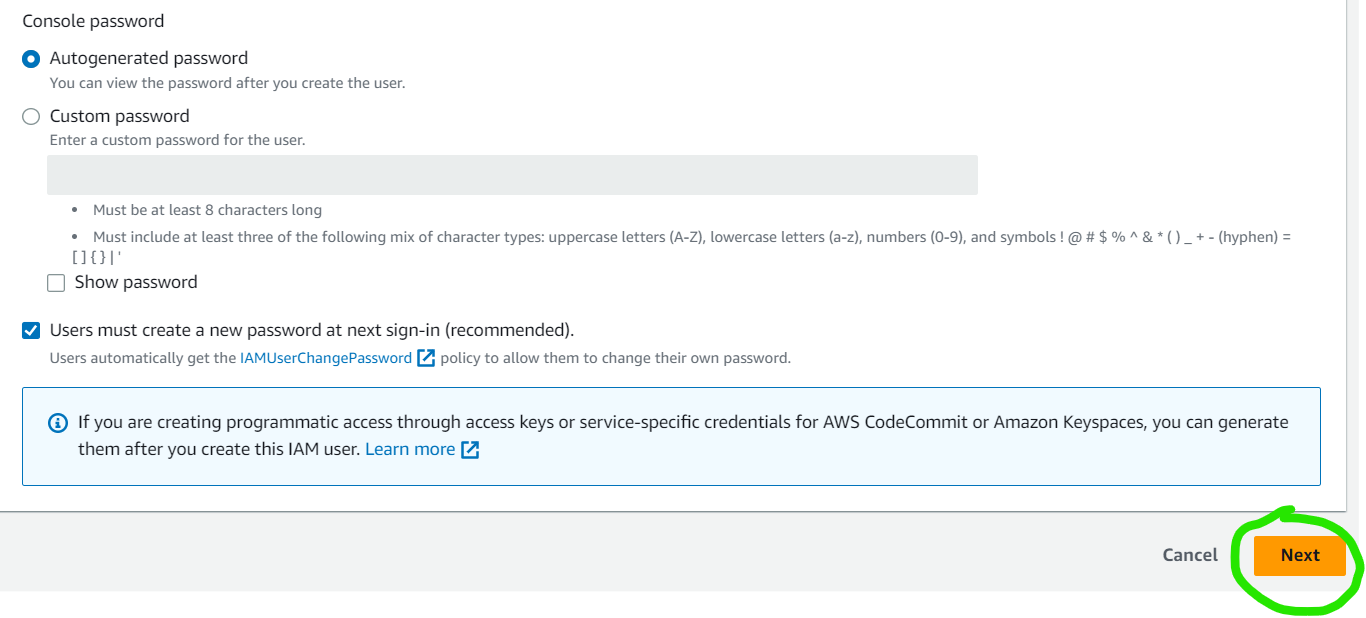1366x618 pixels.
Task: Cancel the user creation
Action: pyautogui.click(x=1190, y=555)
